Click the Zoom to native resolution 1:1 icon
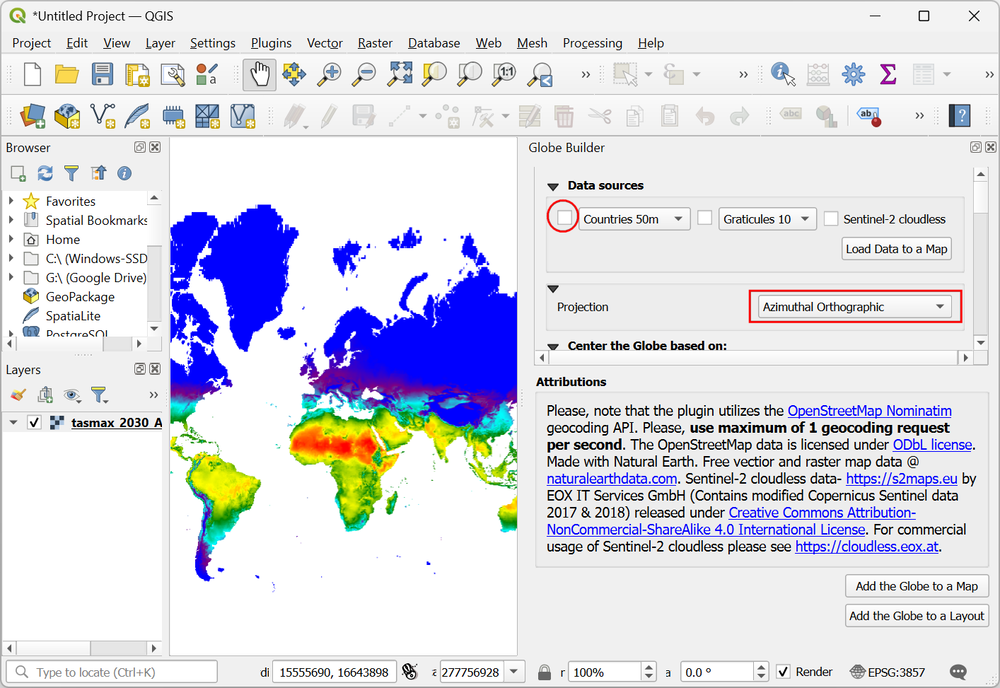 [x=504, y=75]
